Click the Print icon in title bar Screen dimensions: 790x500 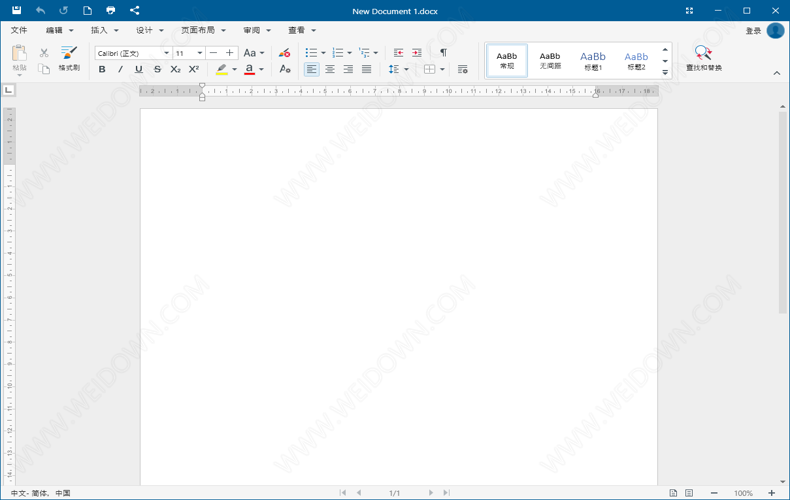pyautogui.click(x=110, y=10)
